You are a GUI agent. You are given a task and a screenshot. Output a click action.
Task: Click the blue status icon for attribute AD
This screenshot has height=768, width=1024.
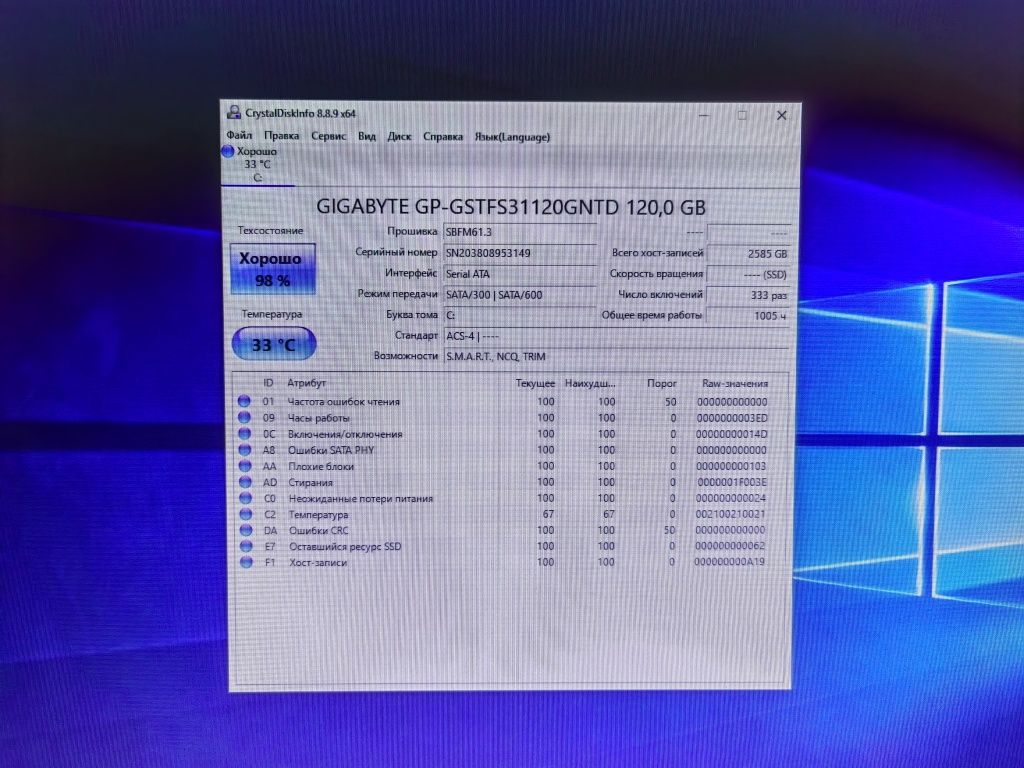pos(245,482)
